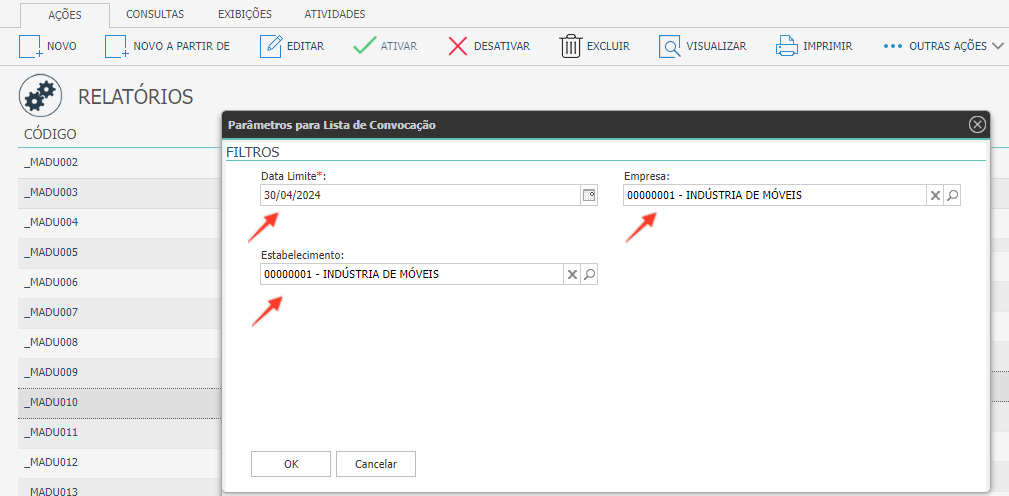Select Novo a Partir De icon
1009x496 pixels.
pos(116,46)
